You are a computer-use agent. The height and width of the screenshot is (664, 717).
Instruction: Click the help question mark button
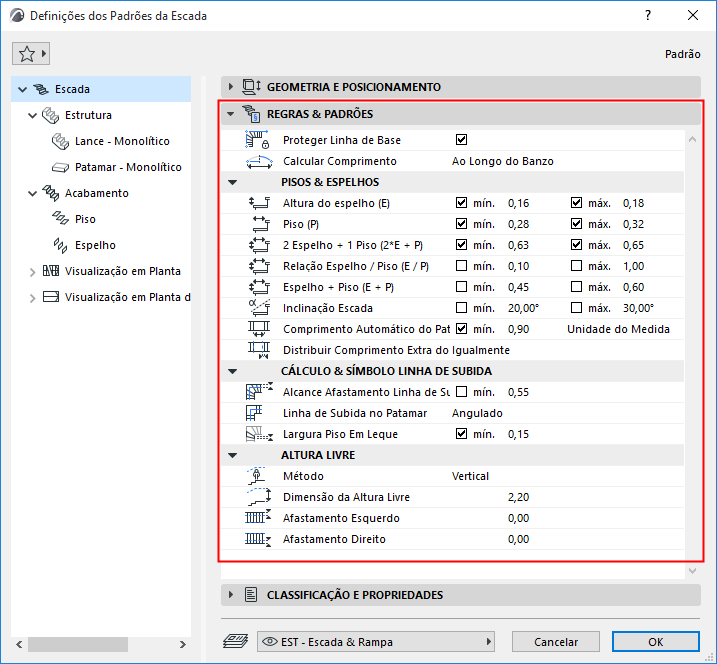647,15
